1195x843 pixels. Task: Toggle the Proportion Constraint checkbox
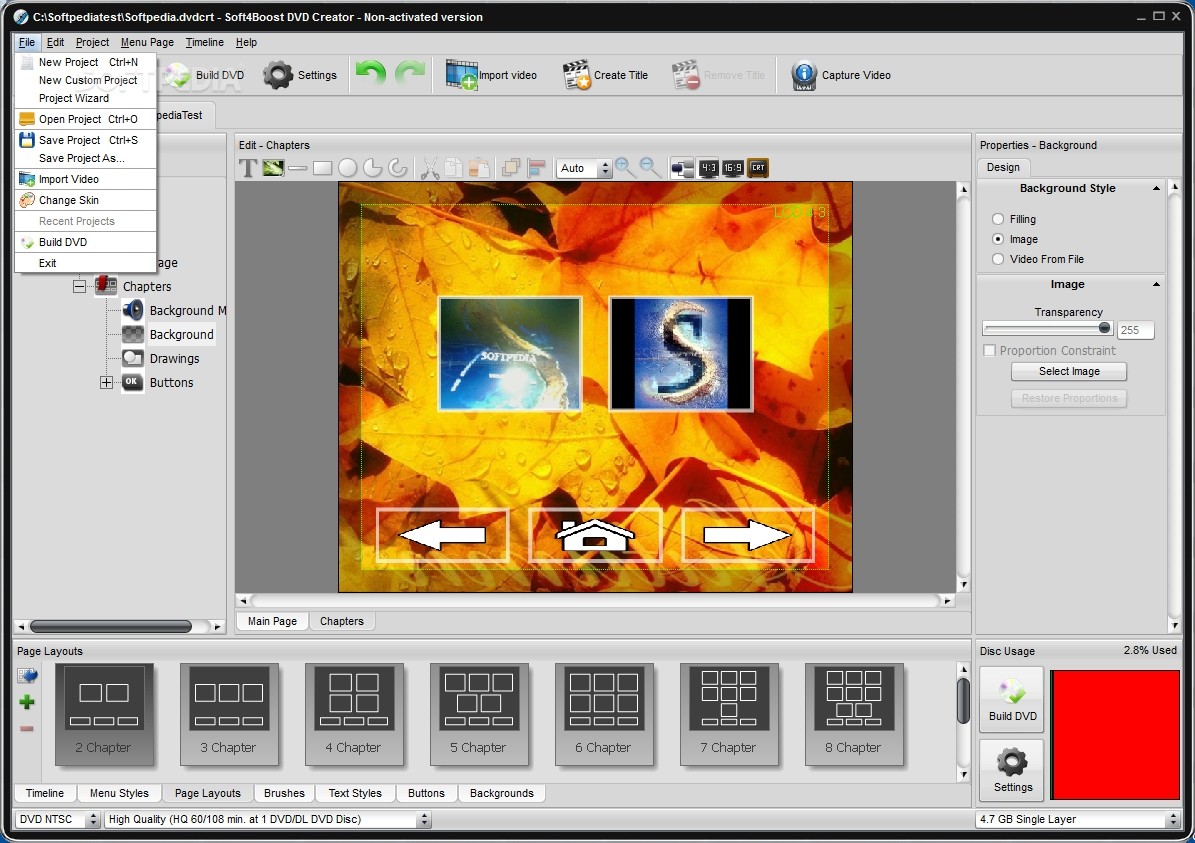point(989,351)
